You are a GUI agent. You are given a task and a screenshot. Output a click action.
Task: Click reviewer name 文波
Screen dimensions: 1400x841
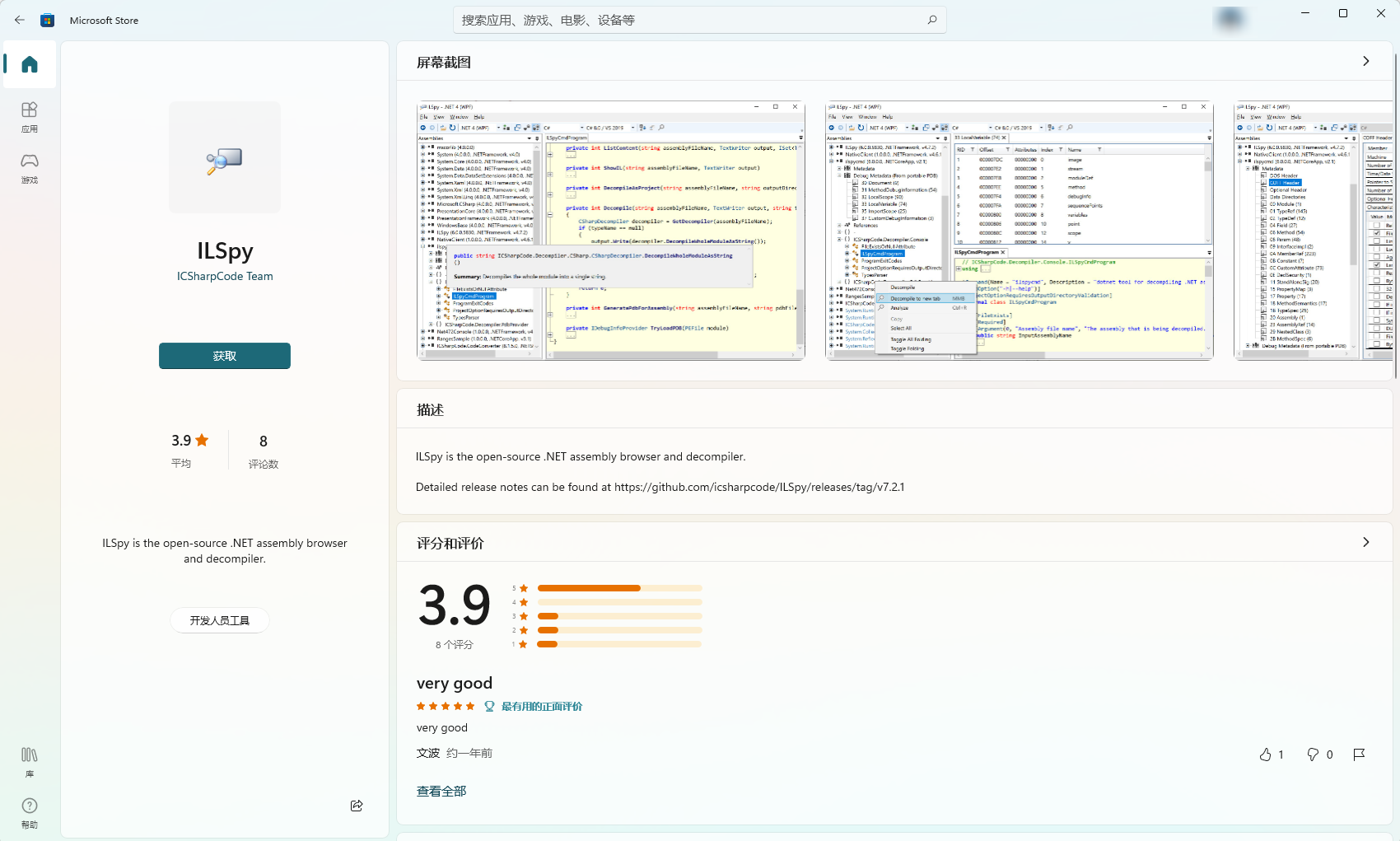click(428, 753)
